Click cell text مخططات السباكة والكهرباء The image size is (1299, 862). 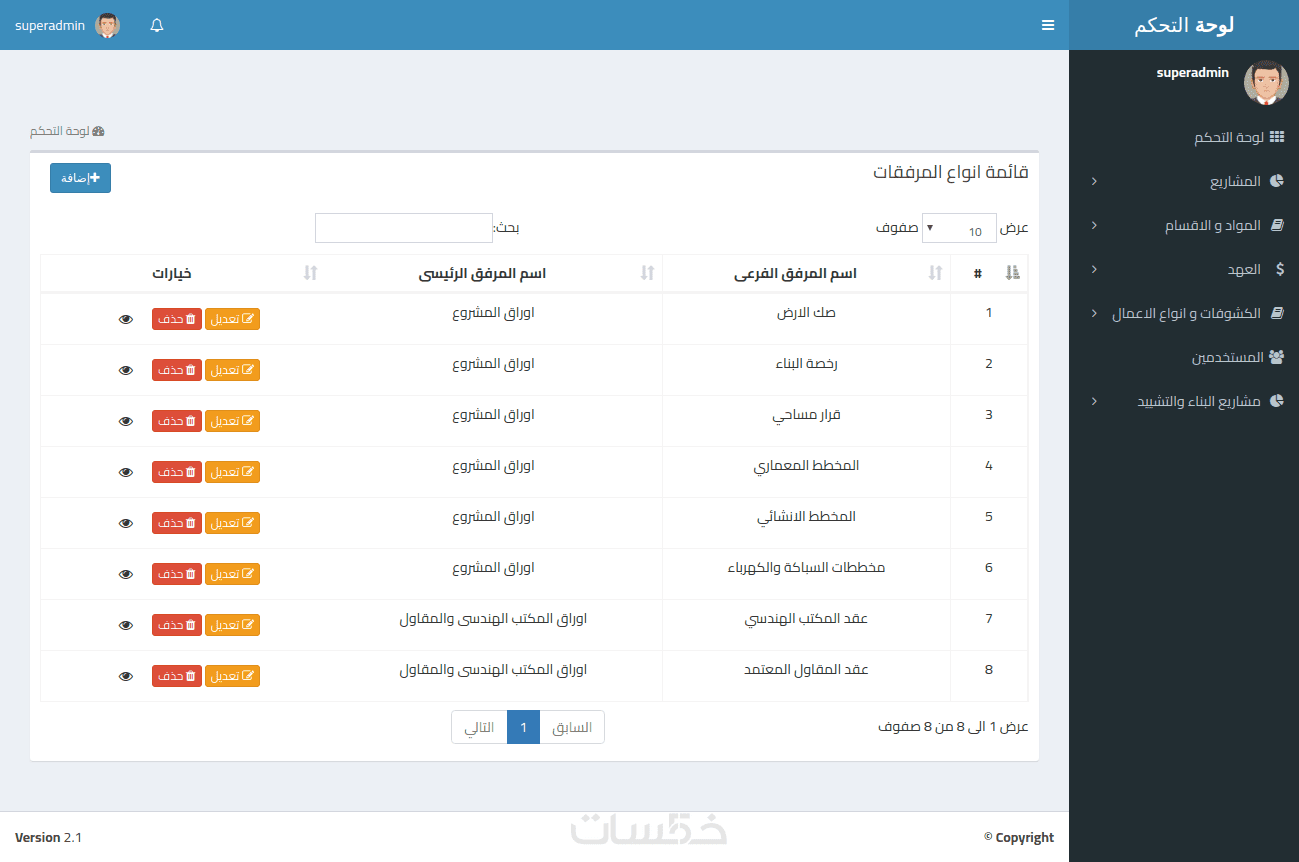[806, 567]
